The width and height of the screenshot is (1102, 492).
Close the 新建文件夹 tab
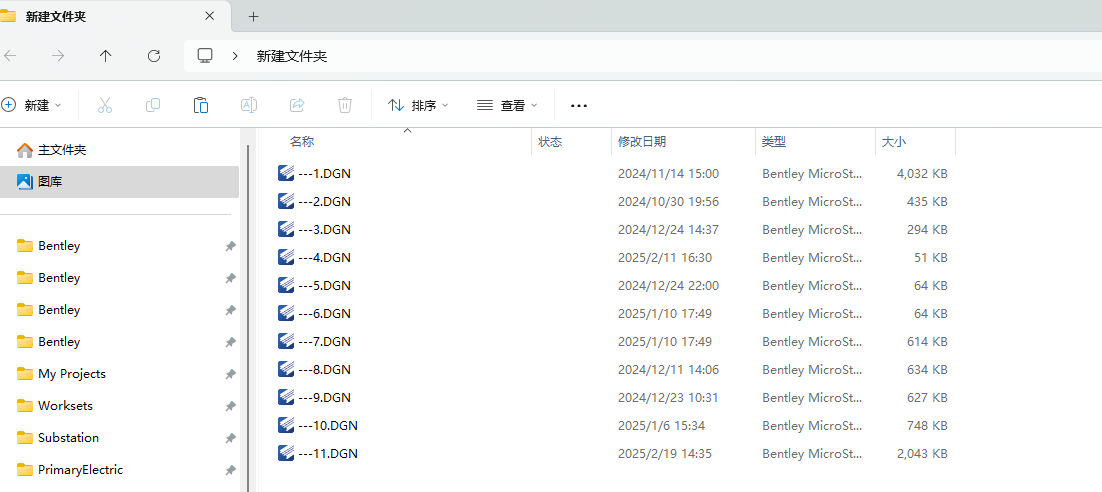click(x=209, y=16)
